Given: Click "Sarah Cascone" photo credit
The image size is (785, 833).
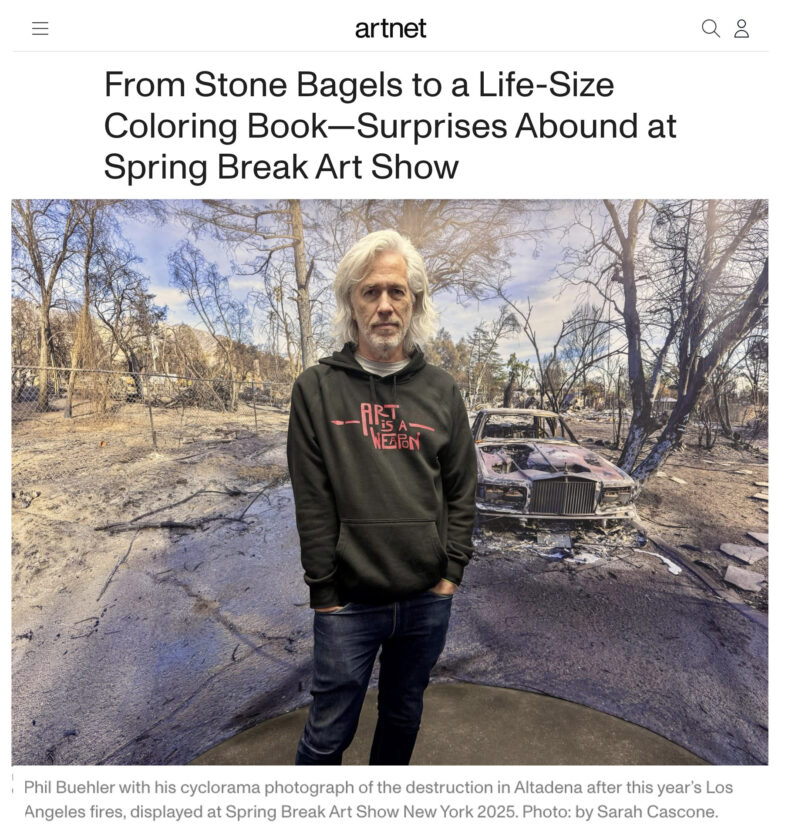Looking at the screenshot, I should [x=657, y=812].
